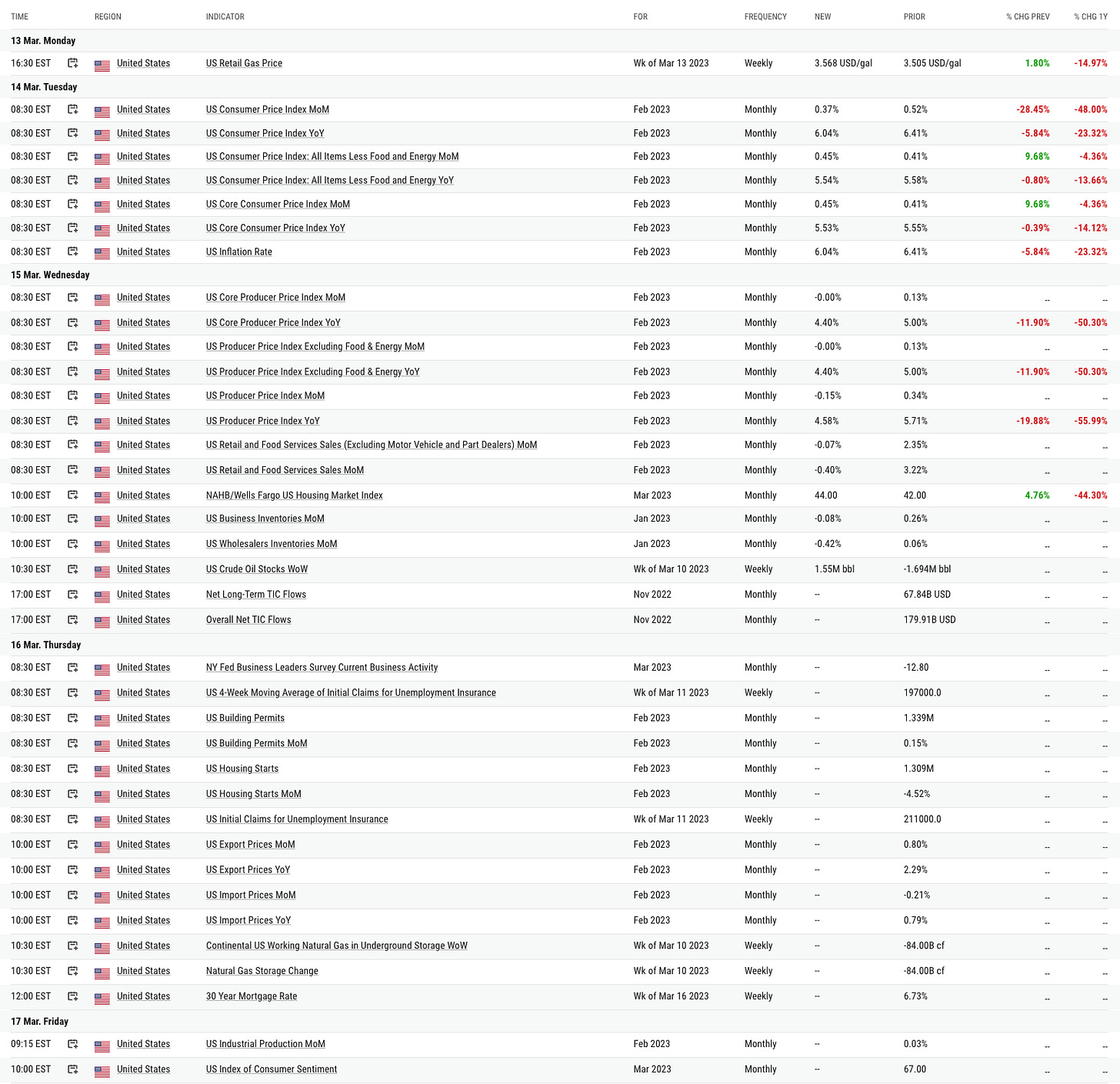Click calendar icon for US Wholesalers Inventories MoM

(x=73, y=544)
